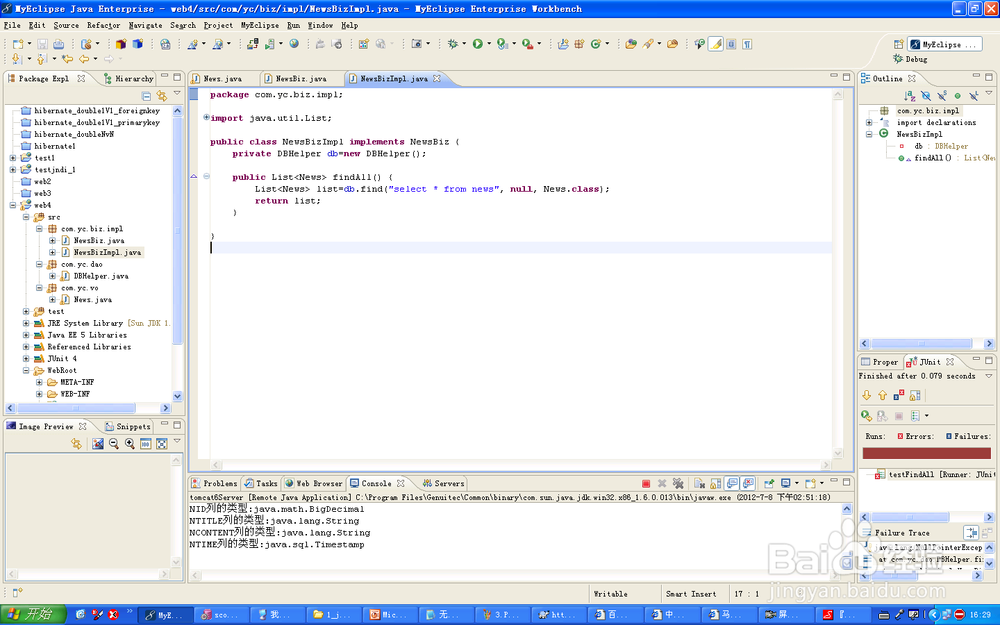Click the Windows Start button
1000x625 pixels.
tap(33, 615)
